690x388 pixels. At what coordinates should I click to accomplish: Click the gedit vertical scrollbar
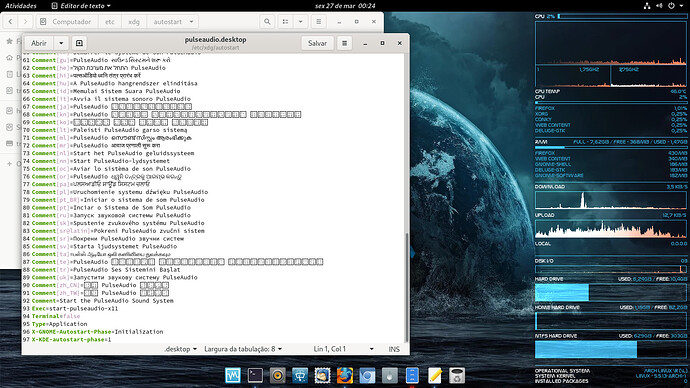[x=407, y=287]
